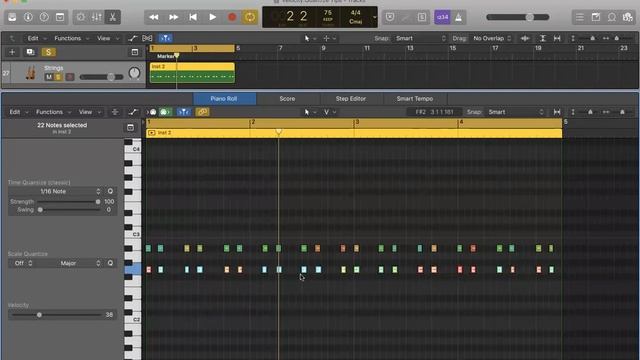640x360 pixels.
Task: Open the Mixer faders button
Action: pyautogui.click(x=97, y=17)
